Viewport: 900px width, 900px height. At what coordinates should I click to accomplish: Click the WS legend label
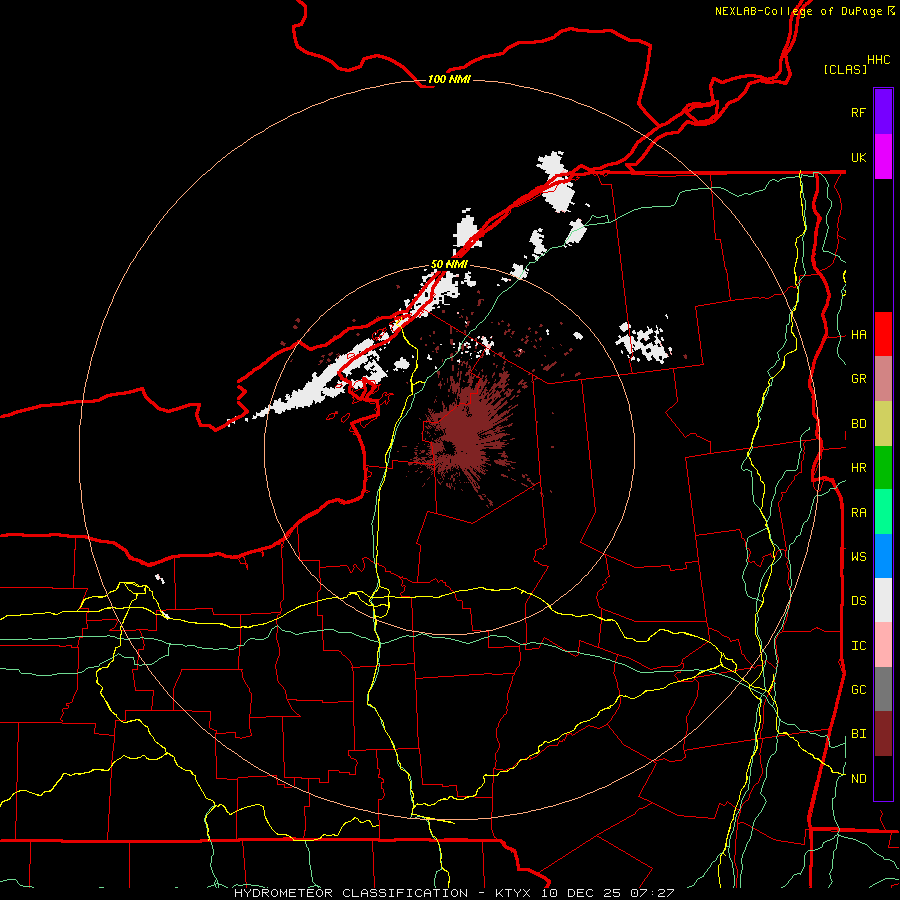coord(858,556)
